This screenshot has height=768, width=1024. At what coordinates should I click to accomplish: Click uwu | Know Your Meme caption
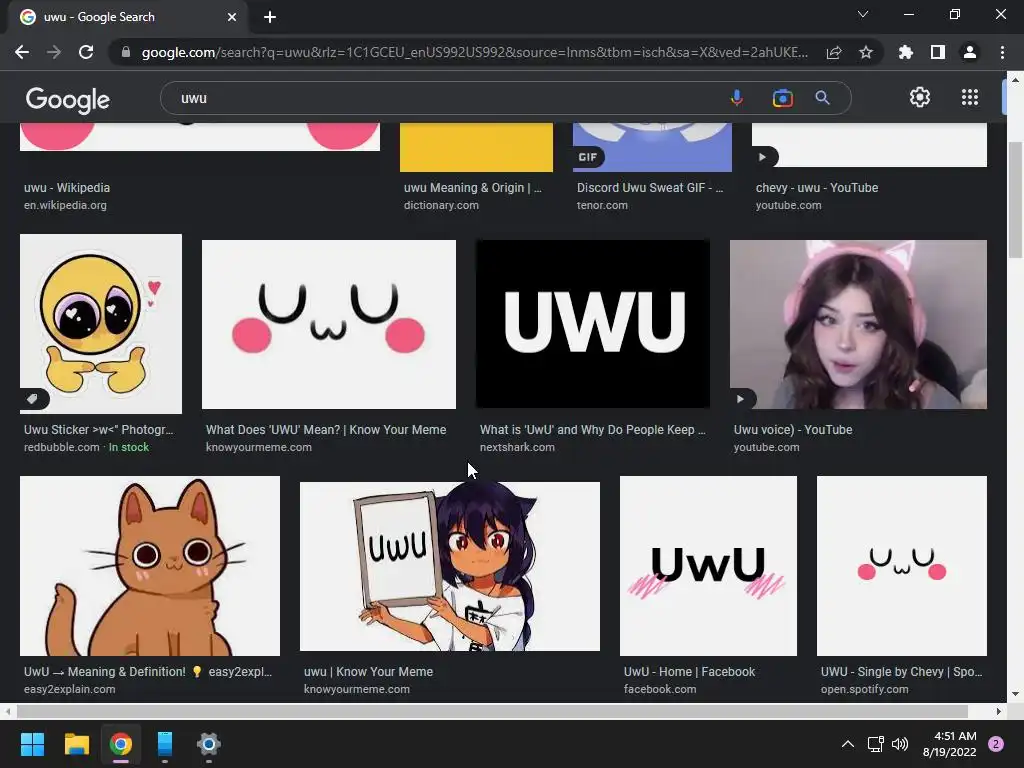click(368, 671)
